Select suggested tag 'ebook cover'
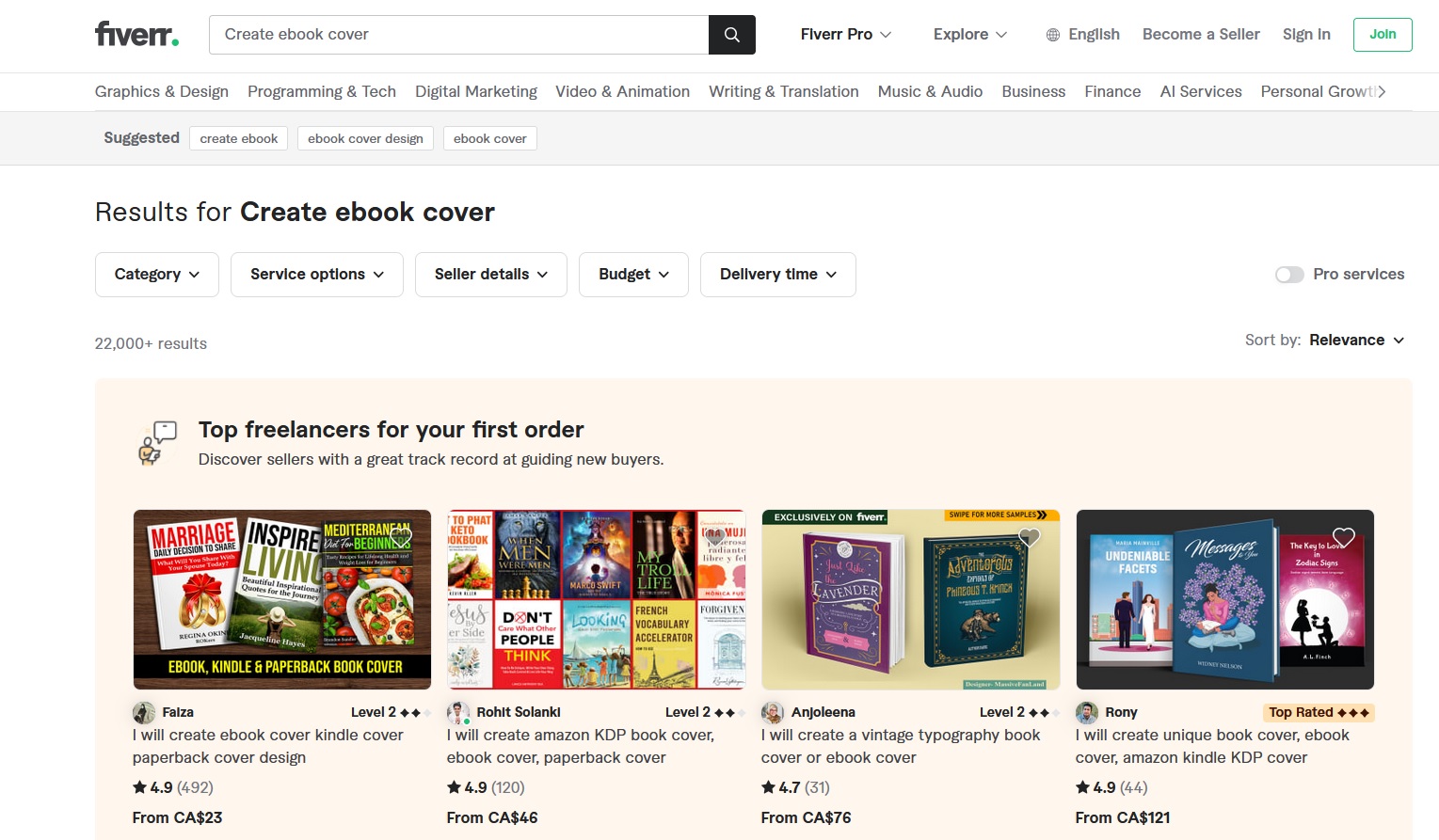Viewport: 1439px width, 840px height. [x=490, y=138]
